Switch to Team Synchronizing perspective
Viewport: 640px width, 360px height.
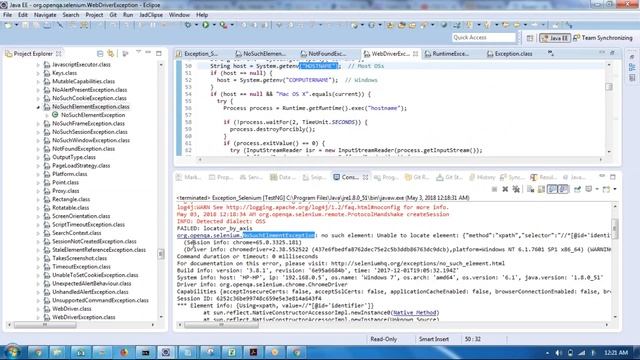602,38
